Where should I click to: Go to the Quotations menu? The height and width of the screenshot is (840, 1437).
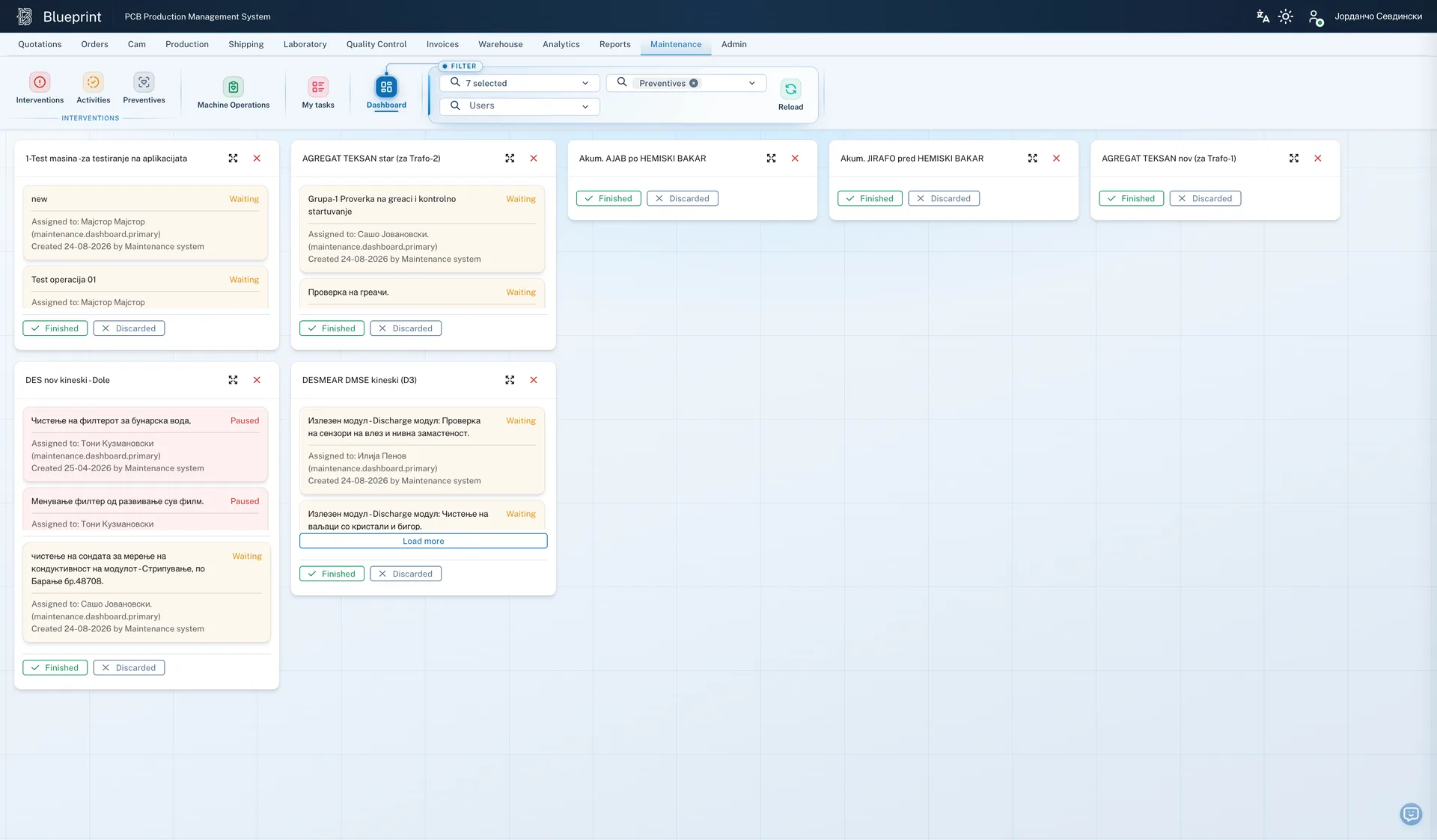pyautogui.click(x=40, y=44)
